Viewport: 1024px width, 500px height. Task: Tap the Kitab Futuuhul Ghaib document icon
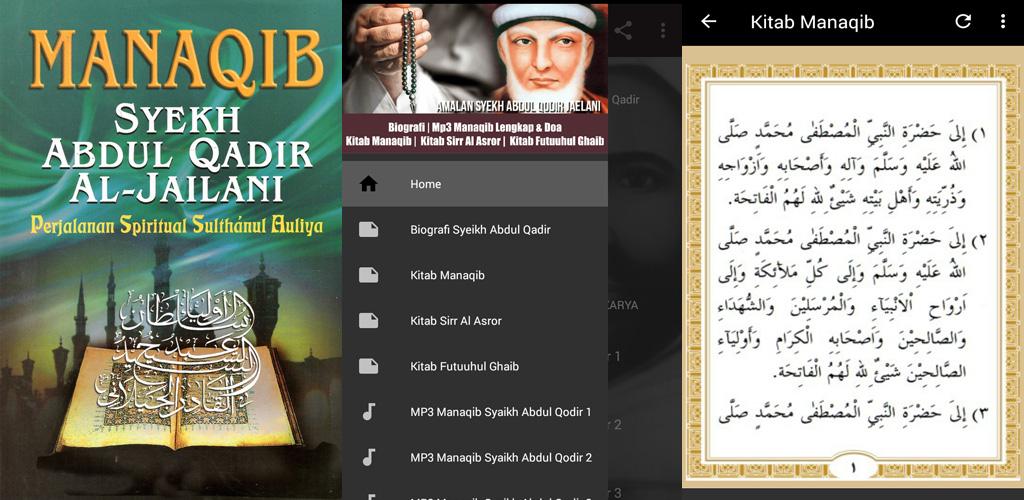(x=368, y=366)
